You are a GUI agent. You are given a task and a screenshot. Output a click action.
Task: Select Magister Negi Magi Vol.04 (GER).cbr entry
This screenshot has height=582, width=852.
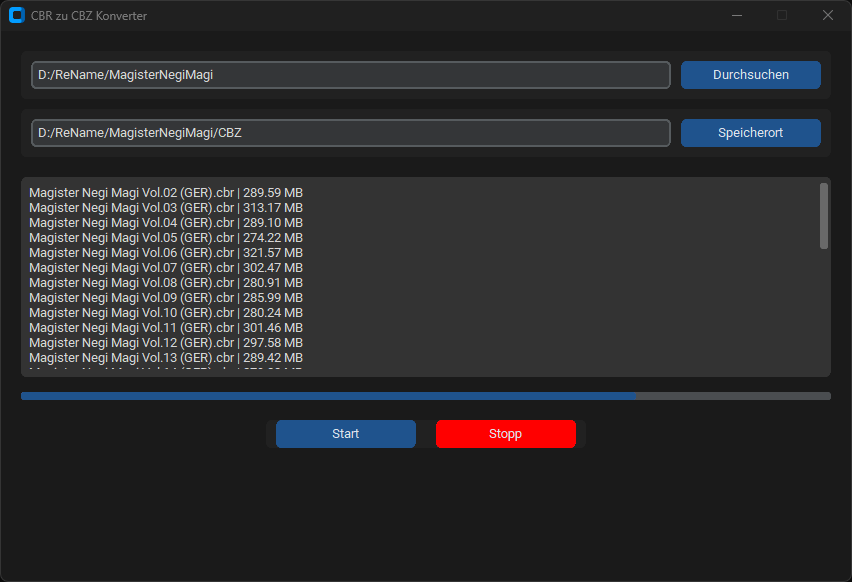(166, 223)
